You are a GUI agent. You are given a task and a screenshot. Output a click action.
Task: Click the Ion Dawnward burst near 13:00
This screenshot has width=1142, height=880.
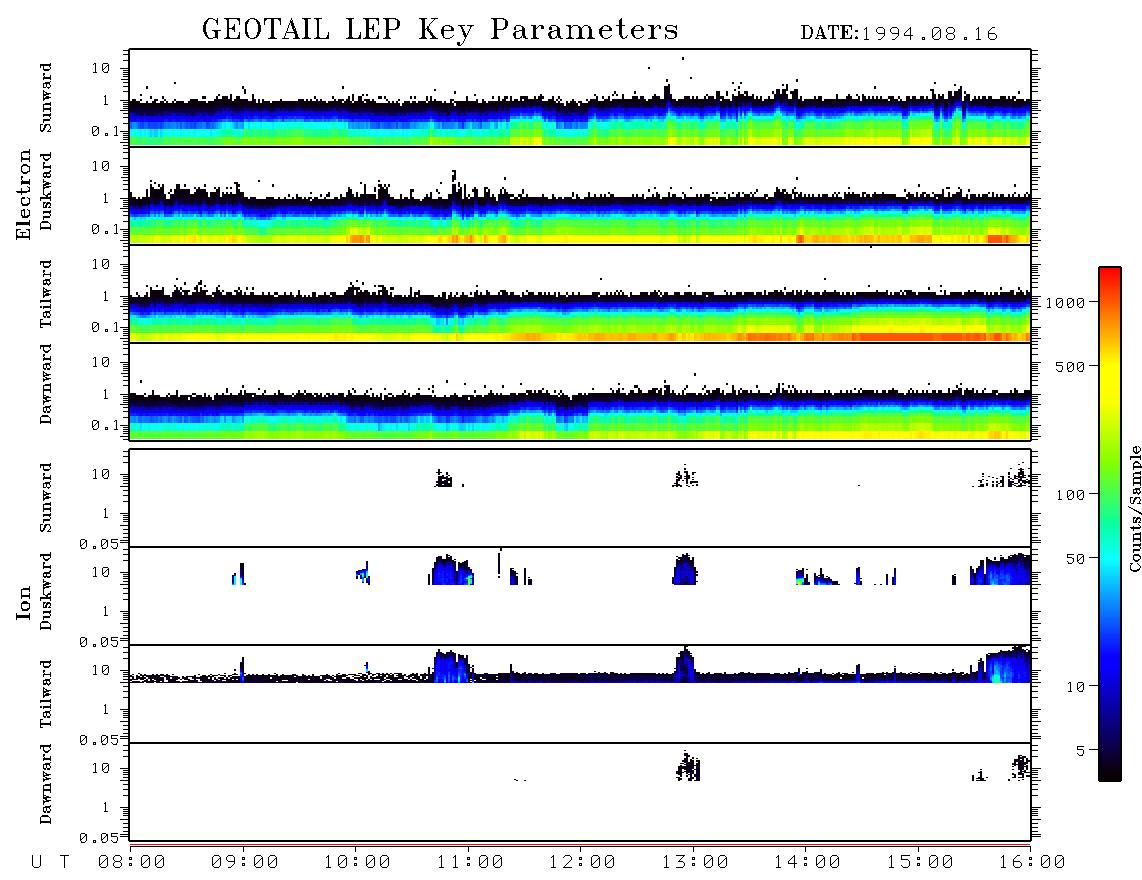[x=688, y=766]
